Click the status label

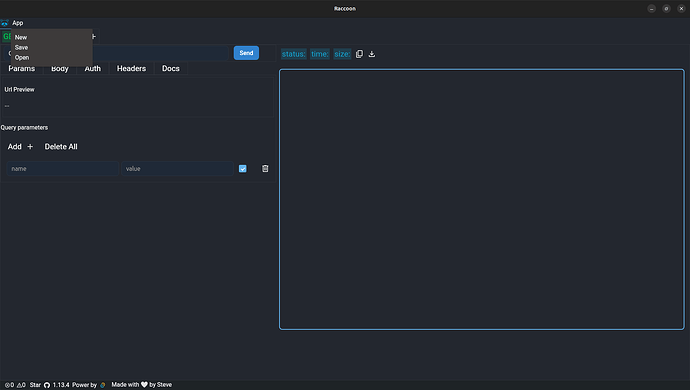click(x=294, y=54)
